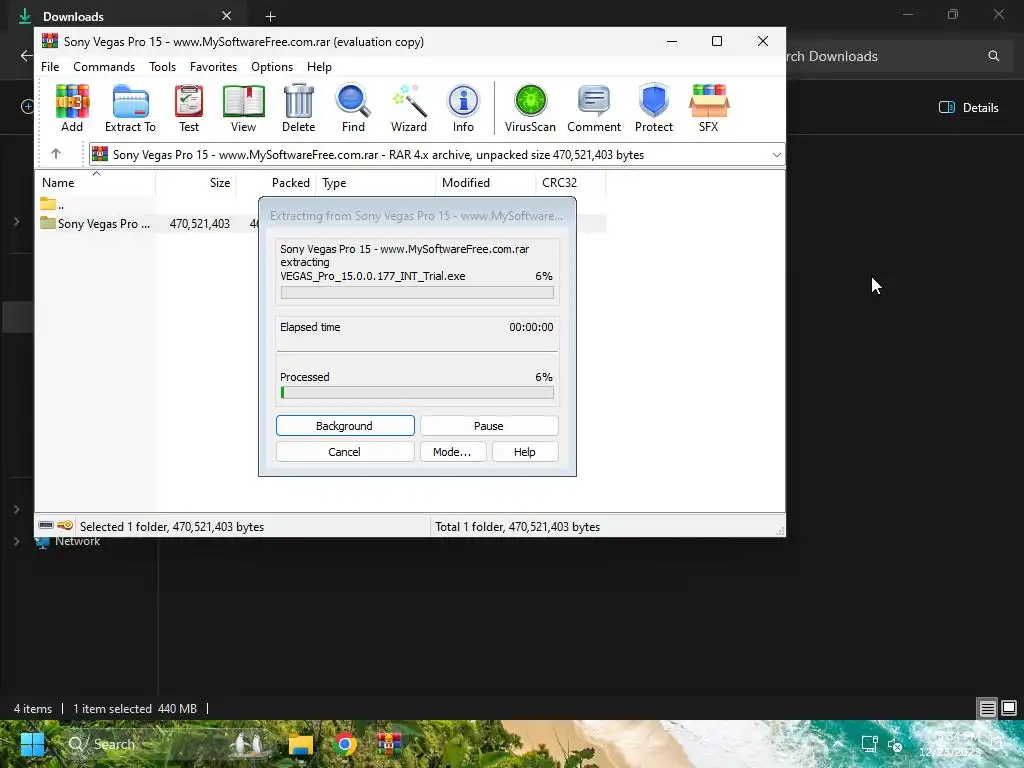
Task: Click the Downloads tab in Explorer
Action: (127, 16)
